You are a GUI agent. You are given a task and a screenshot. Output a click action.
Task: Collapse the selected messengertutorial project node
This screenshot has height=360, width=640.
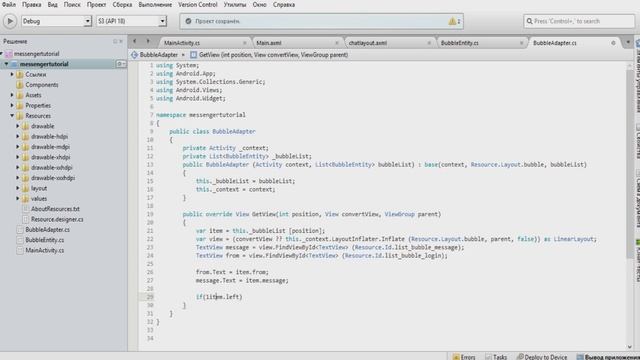point(7,64)
